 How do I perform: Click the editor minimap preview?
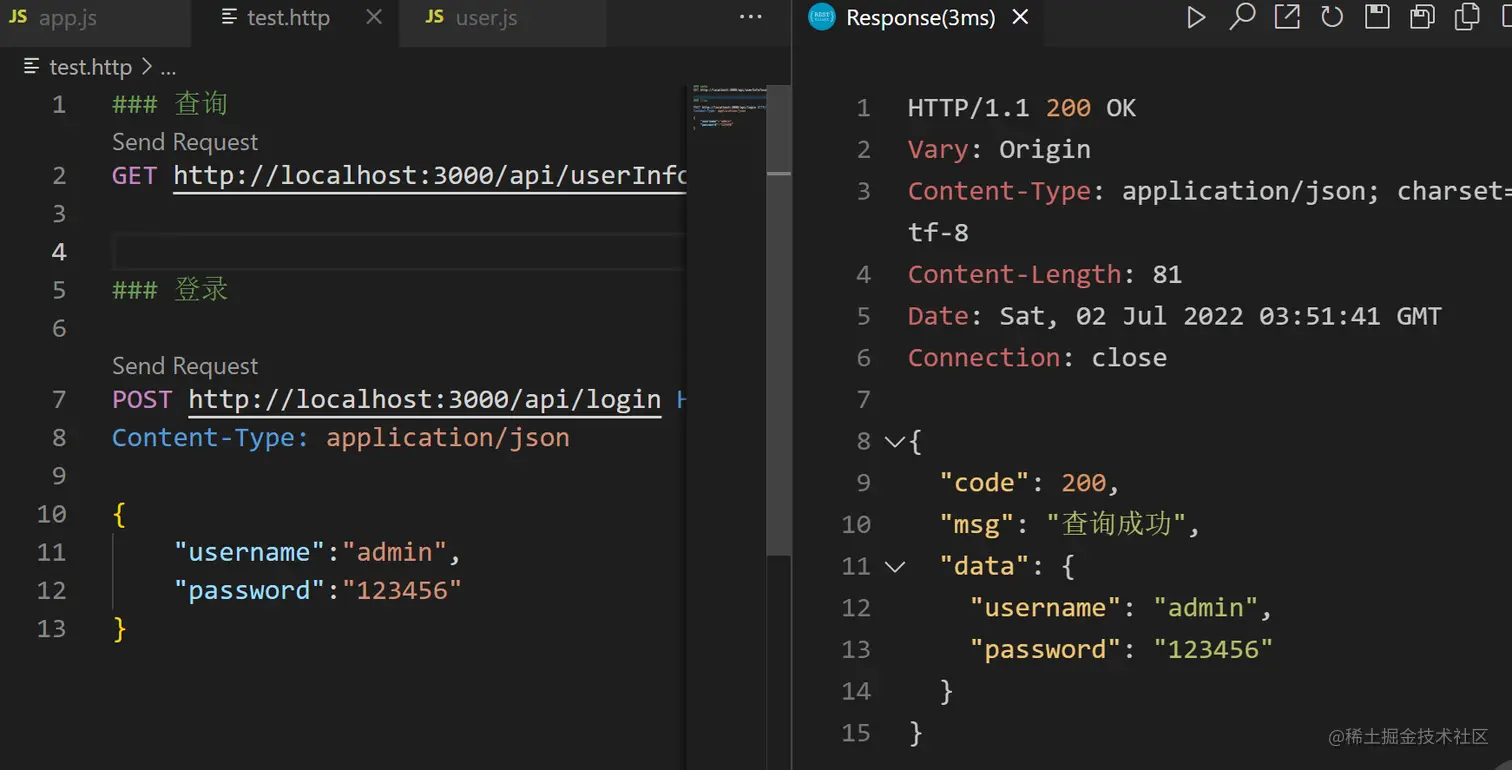(x=728, y=108)
